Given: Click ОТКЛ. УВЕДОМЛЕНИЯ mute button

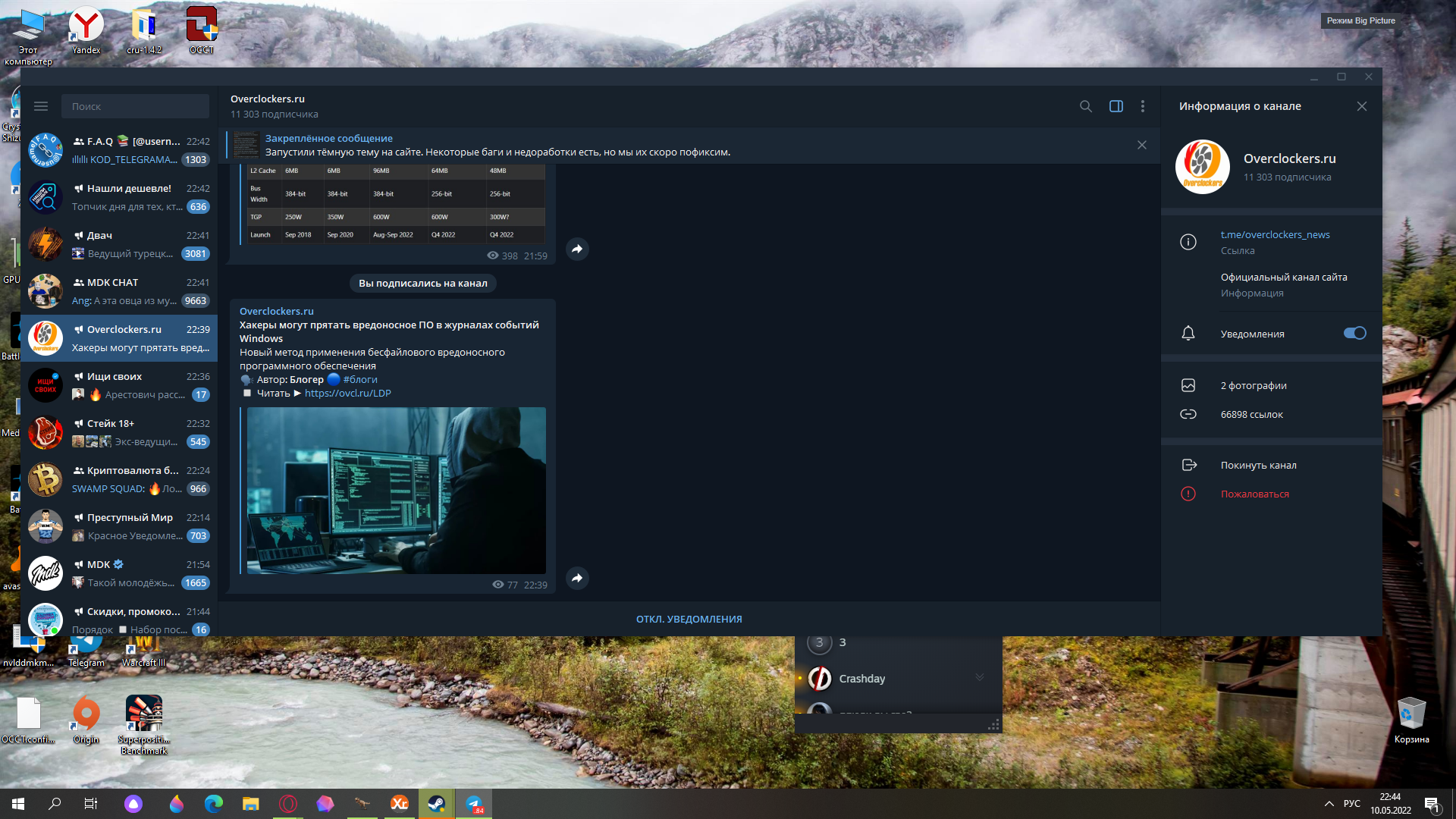Looking at the screenshot, I should (689, 619).
